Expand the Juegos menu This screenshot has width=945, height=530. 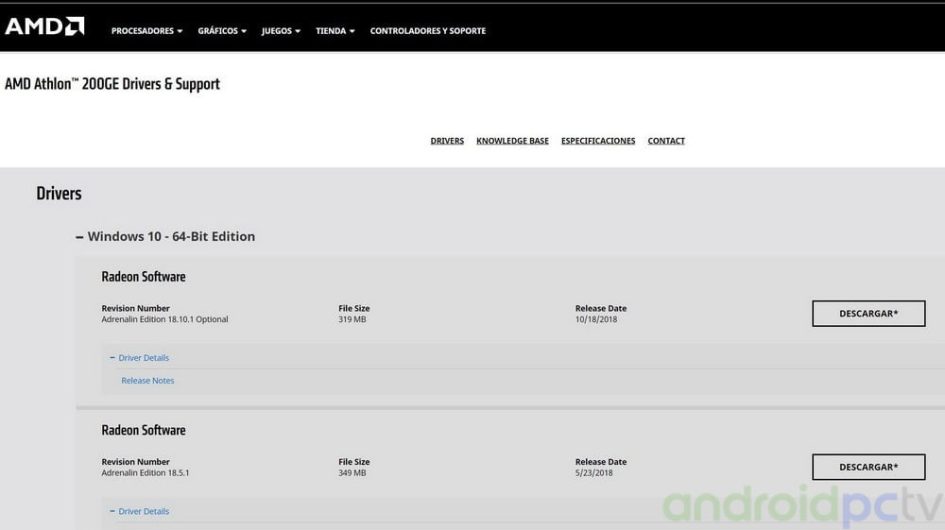282,31
